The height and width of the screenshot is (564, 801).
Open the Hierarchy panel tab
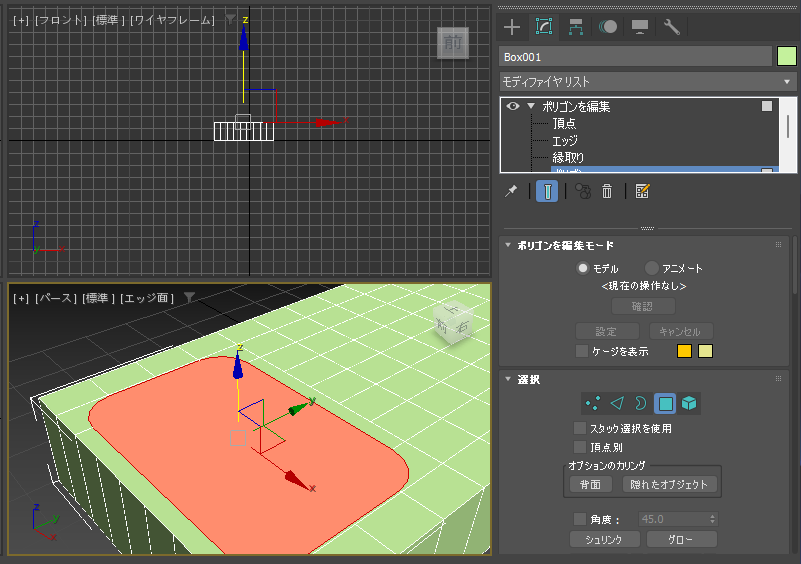pos(576,27)
